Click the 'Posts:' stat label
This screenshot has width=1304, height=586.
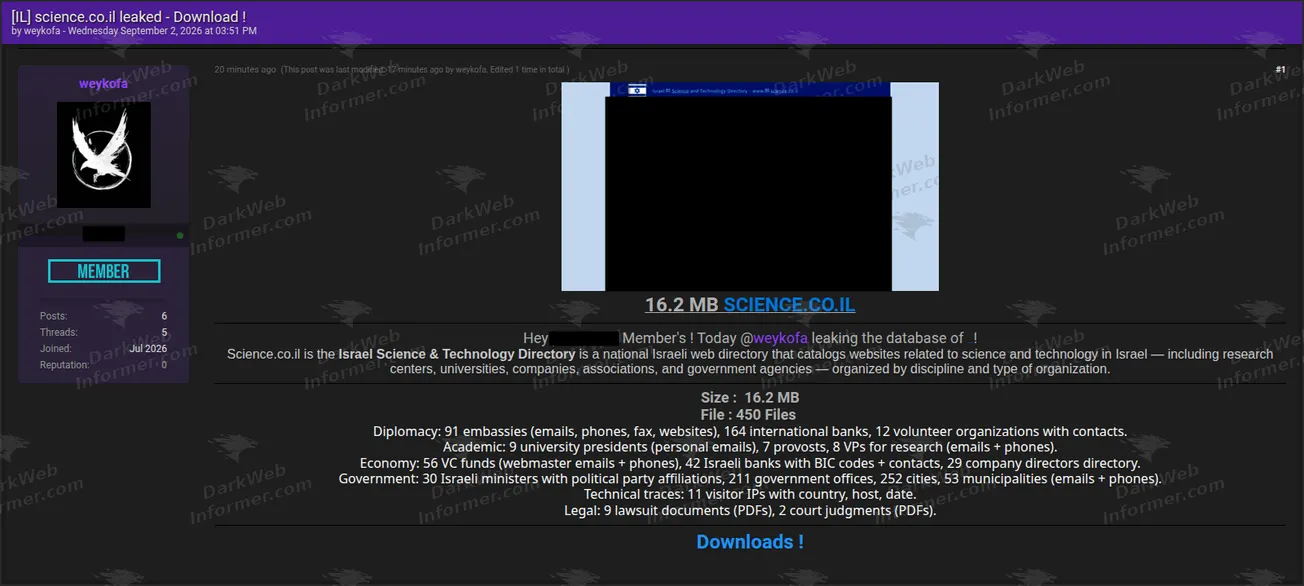click(54, 316)
